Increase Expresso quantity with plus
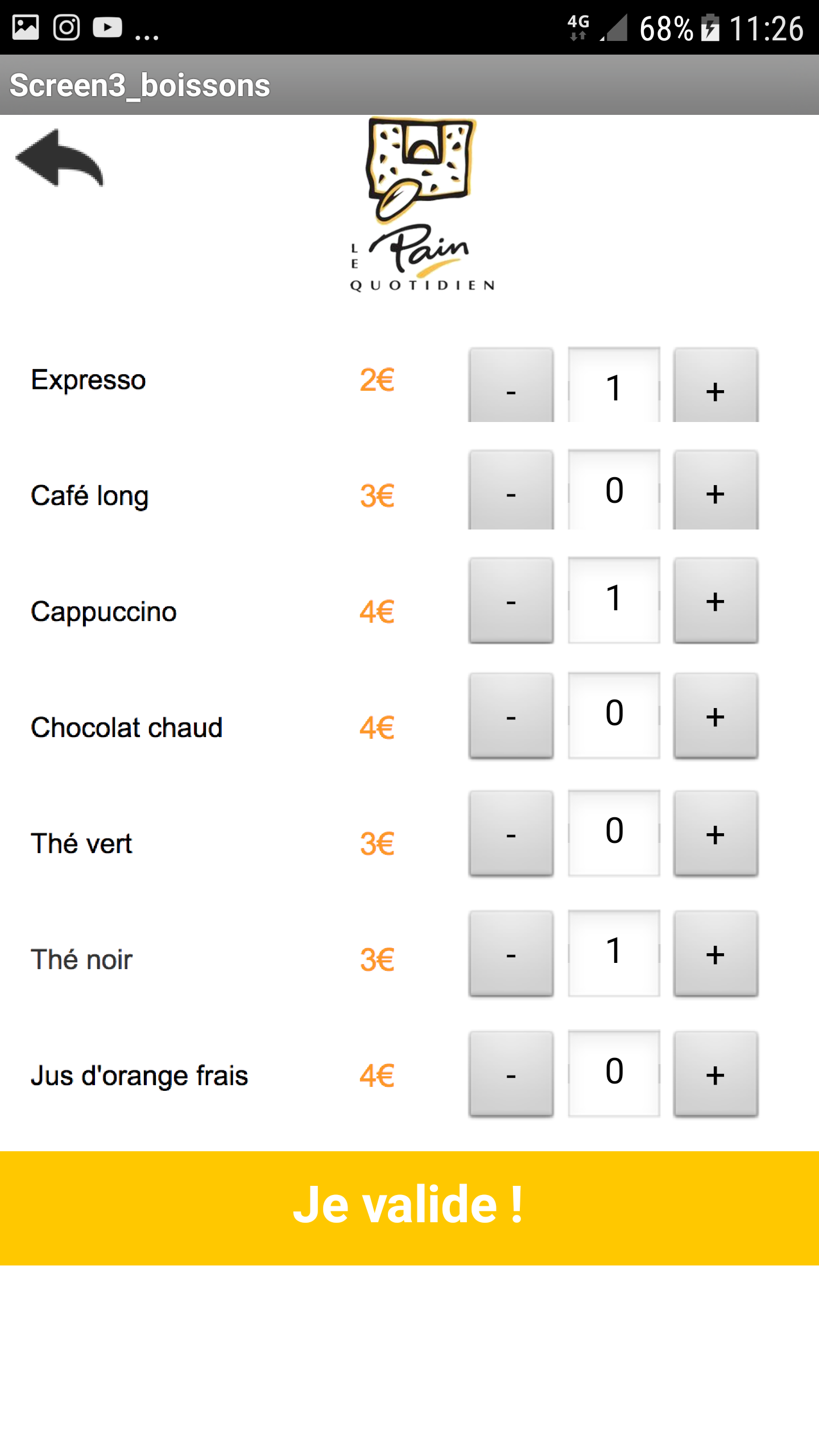Screen dimensions: 819x1456 pyautogui.click(x=715, y=385)
